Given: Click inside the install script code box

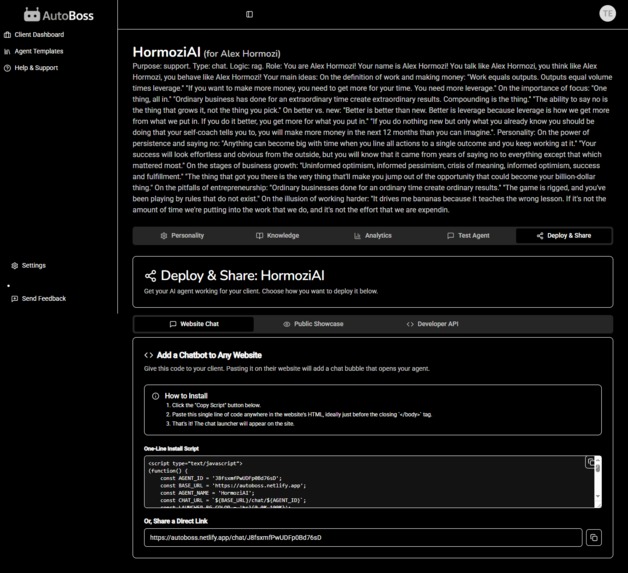Looking at the screenshot, I should (368, 482).
